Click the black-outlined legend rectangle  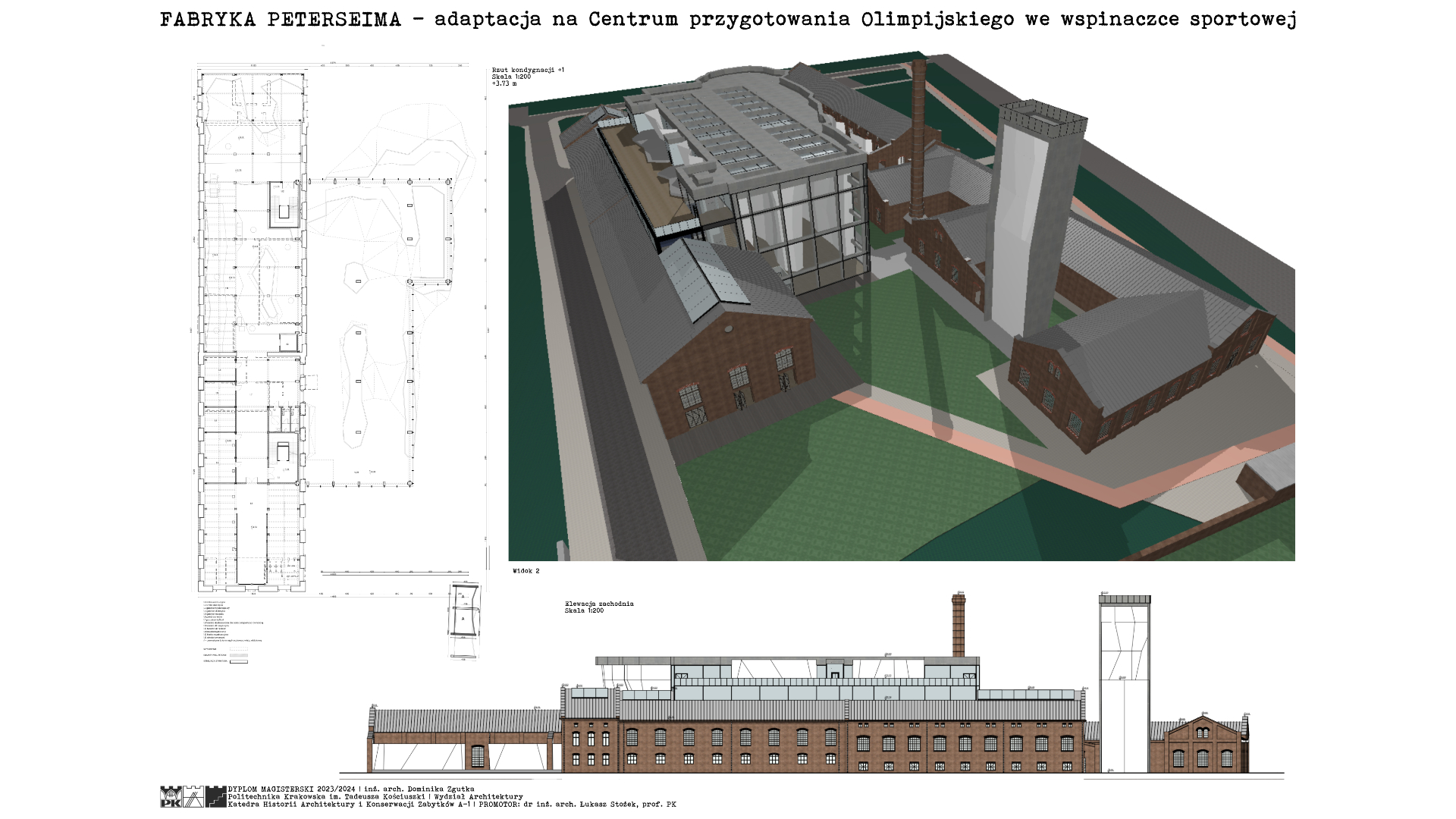click(239, 661)
